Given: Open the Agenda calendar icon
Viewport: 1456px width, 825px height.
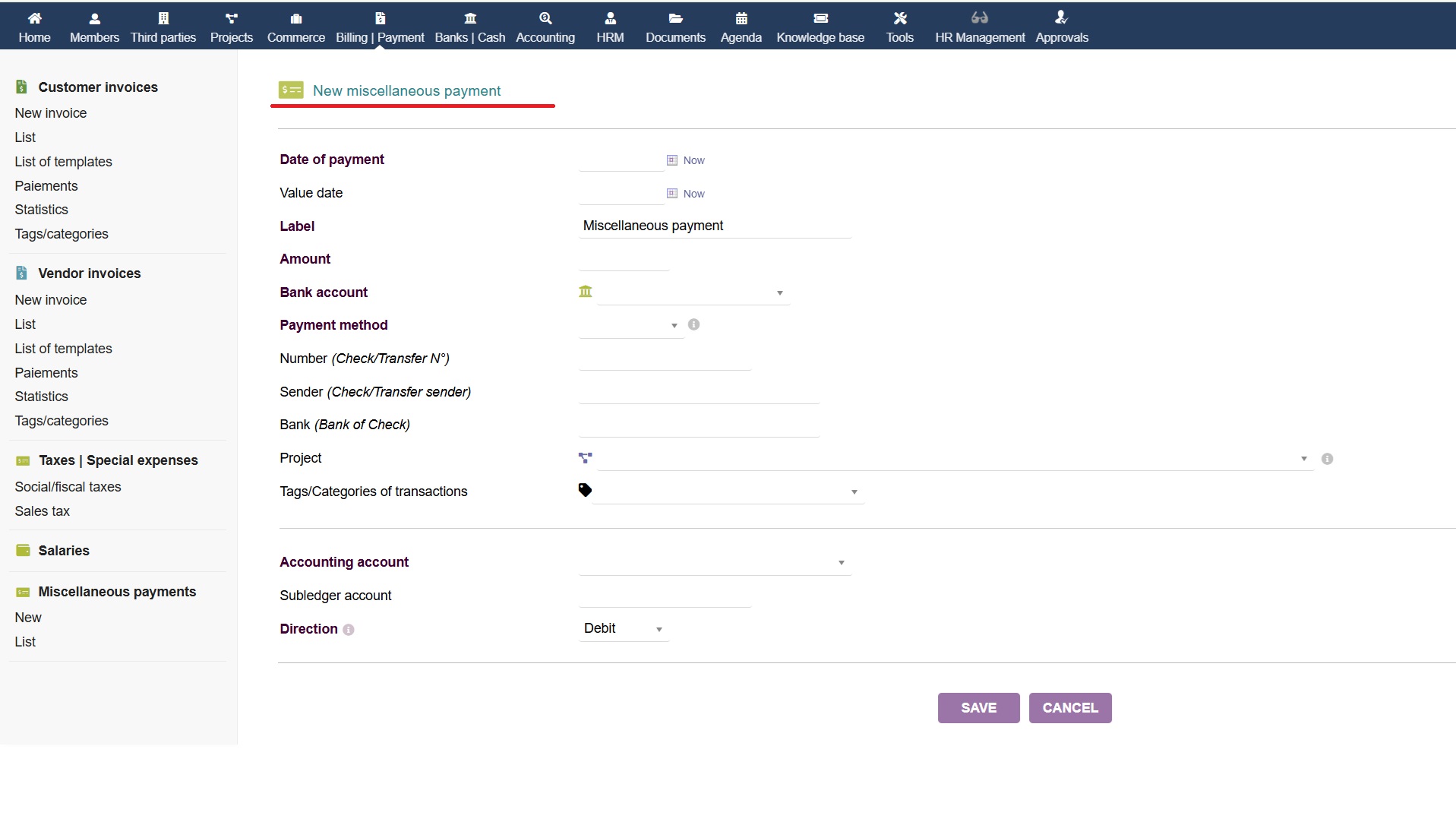Looking at the screenshot, I should (741, 18).
